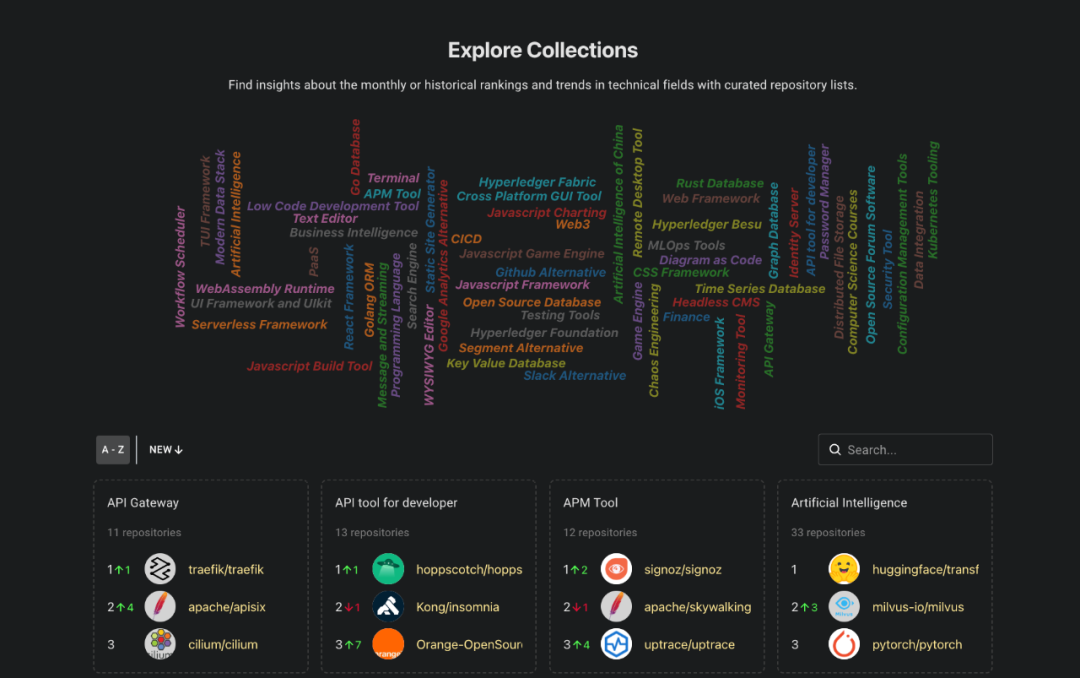This screenshot has height=678, width=1080.
Task: Click Javascript Charting in word cloud
Action: click(x=547, y=212)
